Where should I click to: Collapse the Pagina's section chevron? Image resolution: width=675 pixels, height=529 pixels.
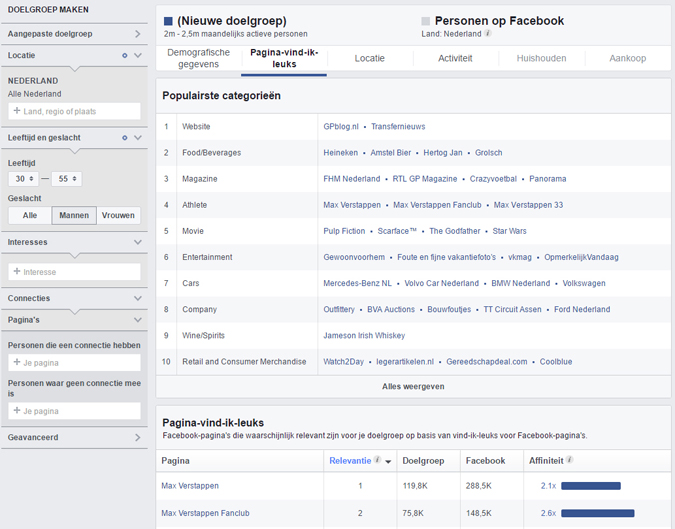point(138,320)
